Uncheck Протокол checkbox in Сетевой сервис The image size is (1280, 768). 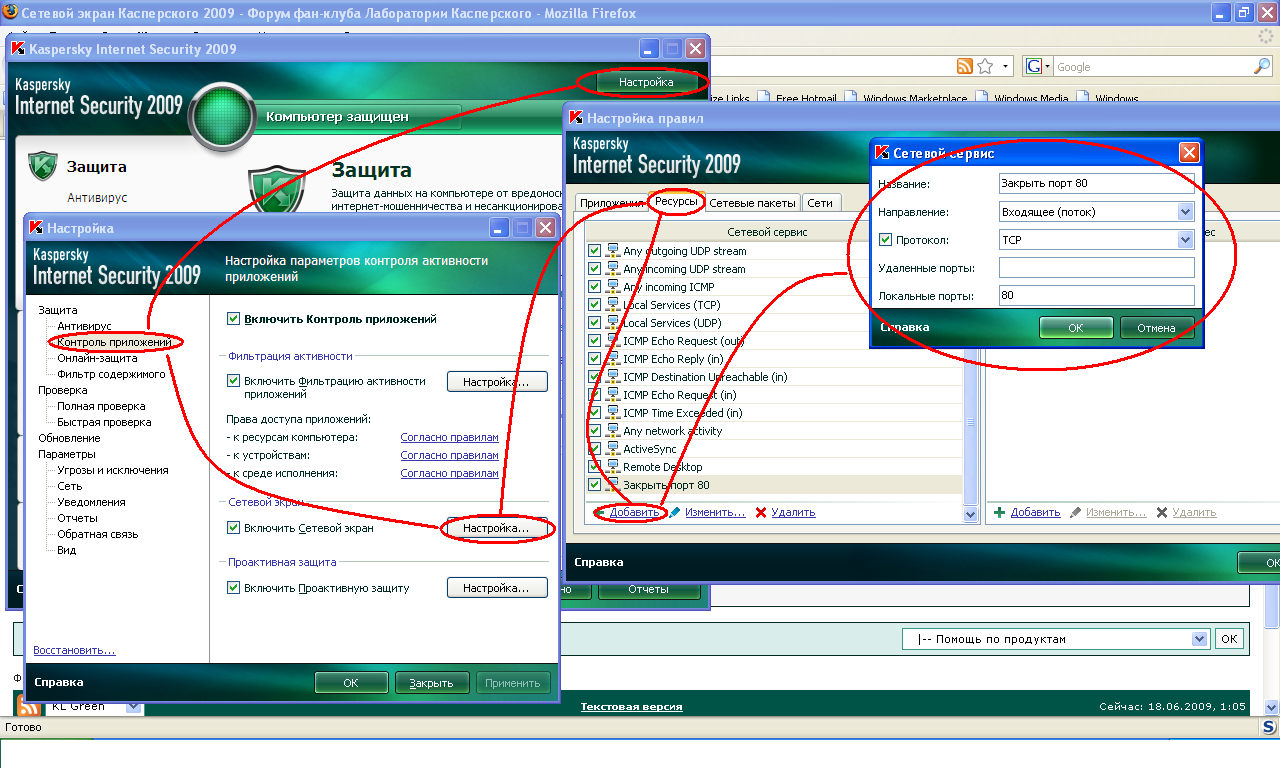(884, 240)
